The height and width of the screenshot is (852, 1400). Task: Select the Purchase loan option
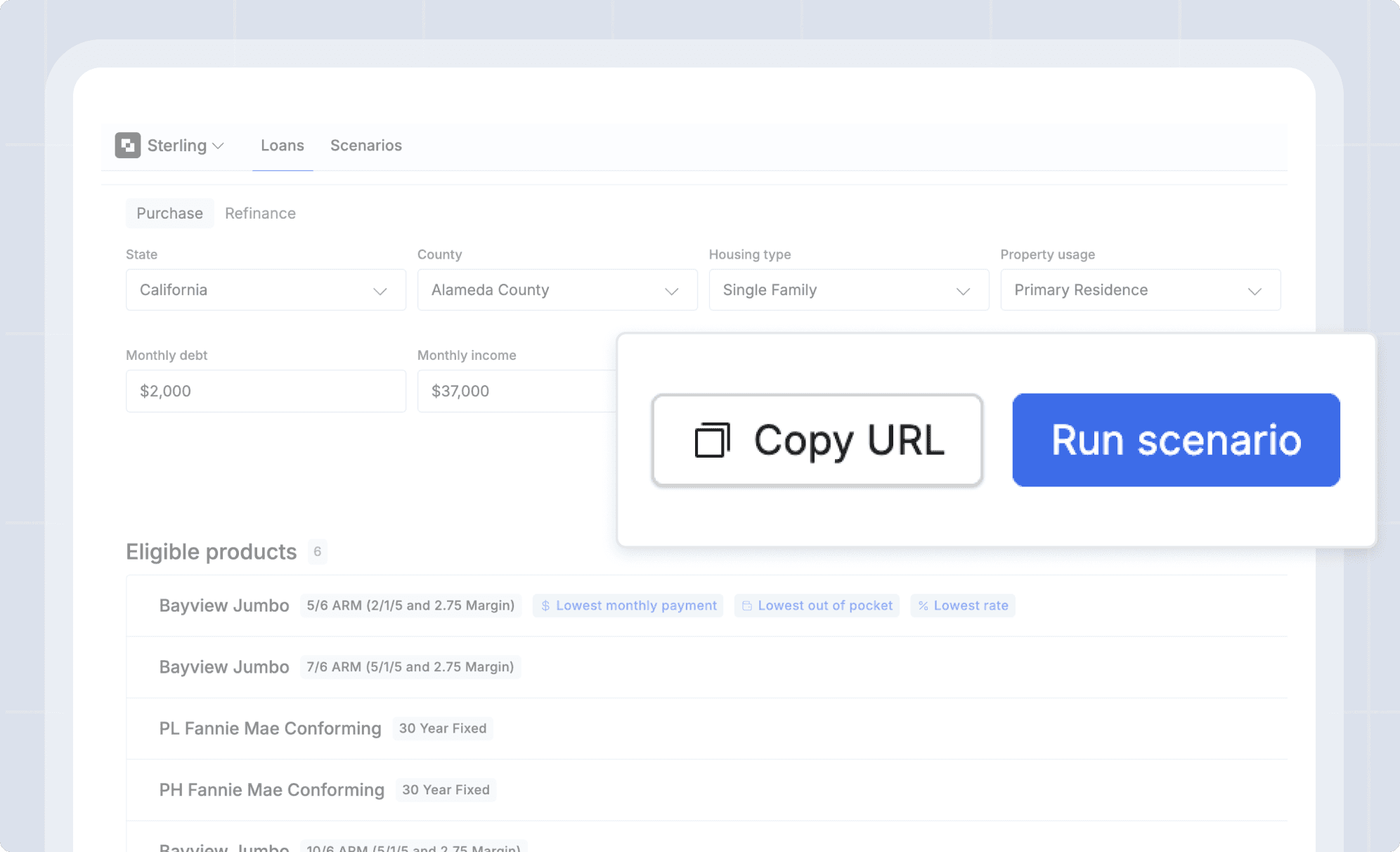click(169, 214)
